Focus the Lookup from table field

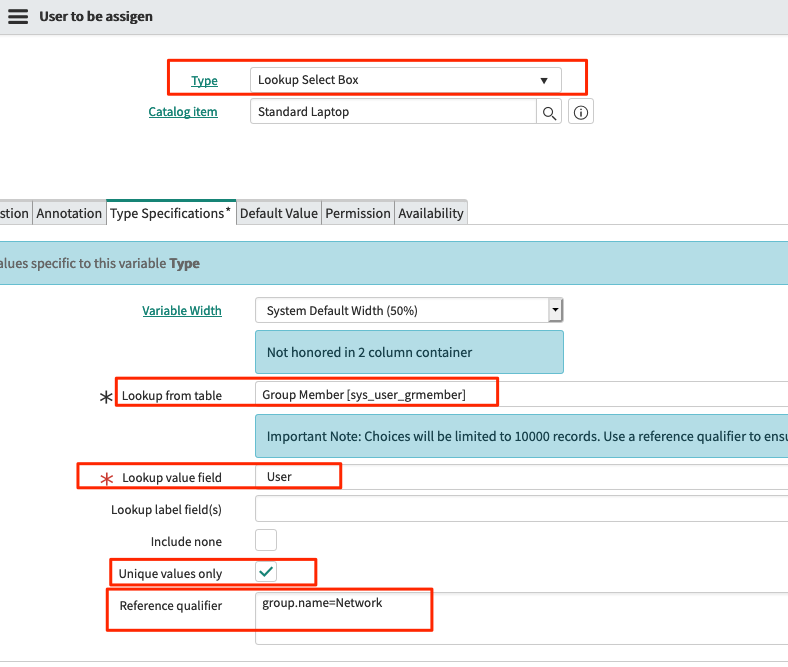(x=522, y=394)
